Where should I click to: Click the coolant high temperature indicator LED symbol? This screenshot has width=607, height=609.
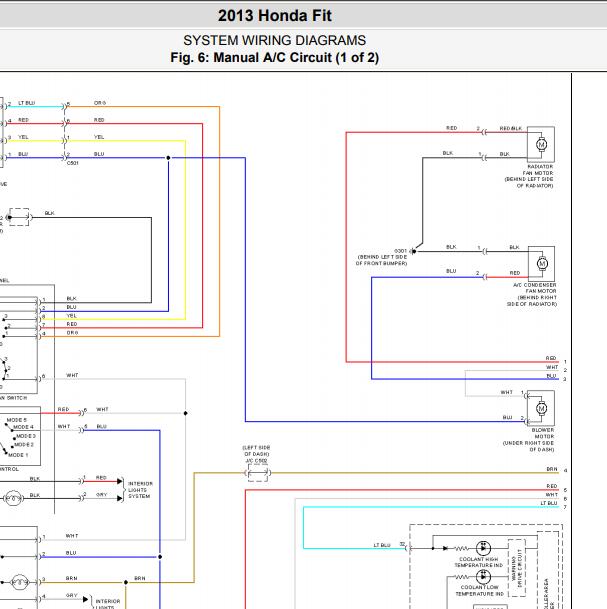click(483, 548)
